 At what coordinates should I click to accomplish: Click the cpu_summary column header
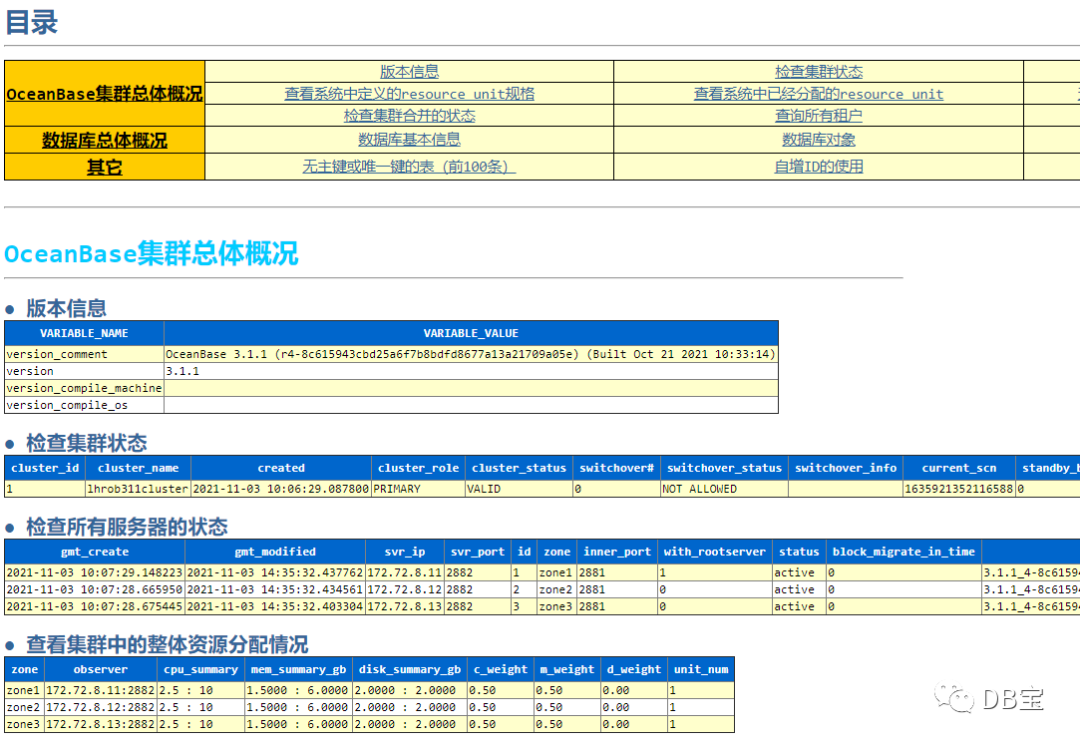pyautogui.click(x=201, y=669)
